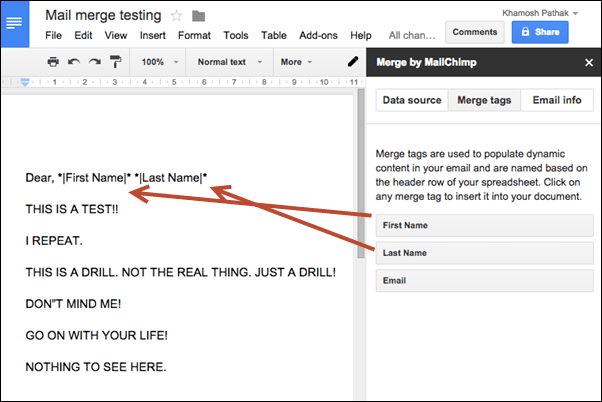This screenshot has height=402, width=602.
Task: Star the Mail merge testing document
Action: [x=176, y=16]
